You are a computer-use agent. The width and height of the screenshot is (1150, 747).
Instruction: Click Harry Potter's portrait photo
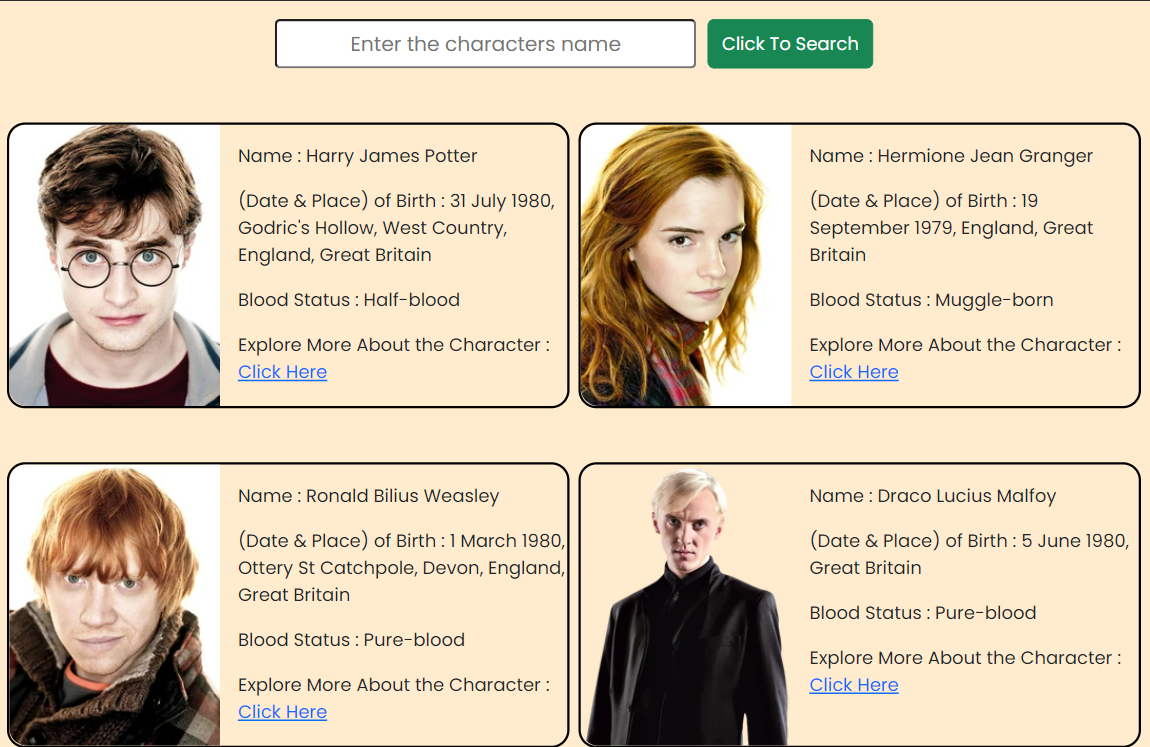tap(114, 265)
